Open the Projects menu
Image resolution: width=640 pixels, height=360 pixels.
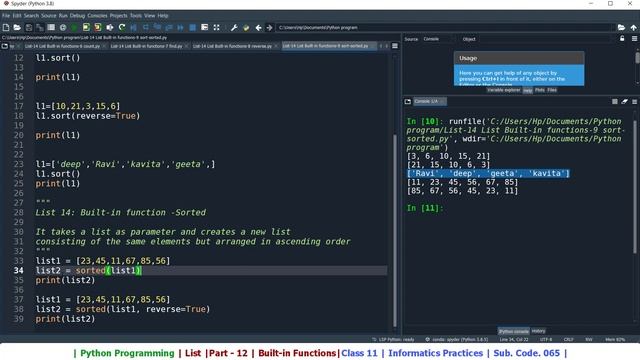[x=118, y=16]
